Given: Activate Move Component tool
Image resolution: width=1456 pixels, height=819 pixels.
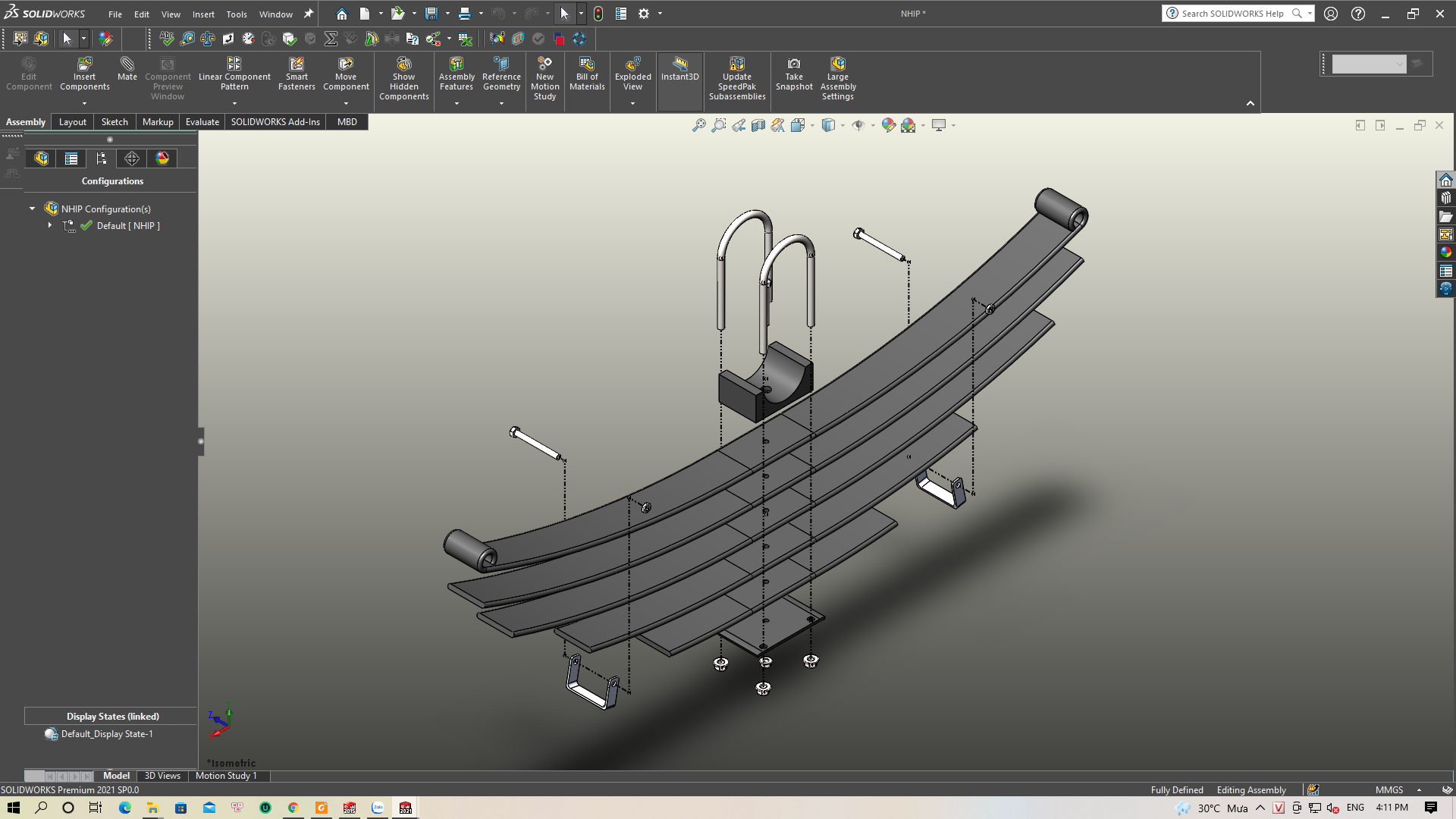Looking at the screenshot, I should click(346, 74).
